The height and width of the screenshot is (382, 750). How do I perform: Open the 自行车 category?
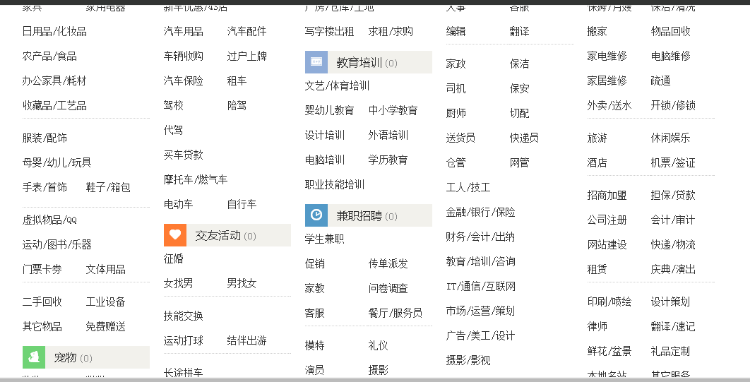coord(242,204)
